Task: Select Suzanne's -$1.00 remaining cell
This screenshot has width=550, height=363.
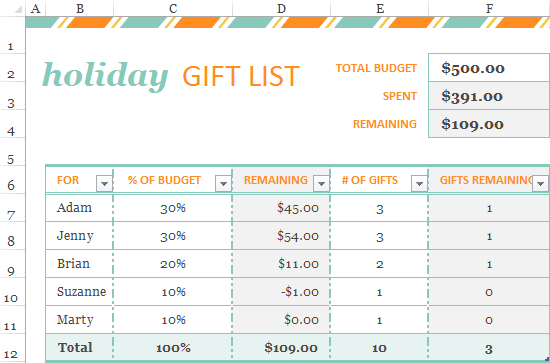Action: [x=281, y=291]
